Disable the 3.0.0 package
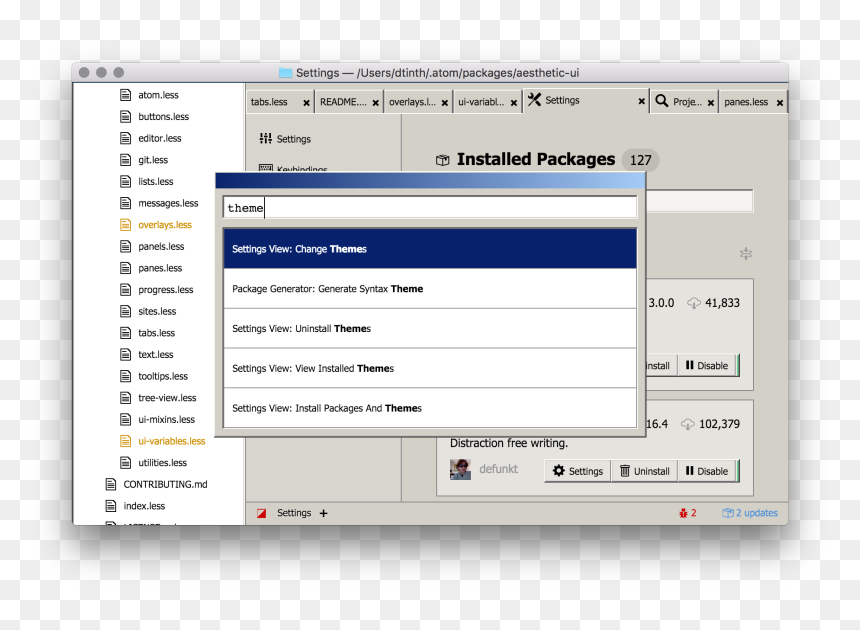Image resolution: width=860 pixels, height=630 pixels. pos(708,366)
